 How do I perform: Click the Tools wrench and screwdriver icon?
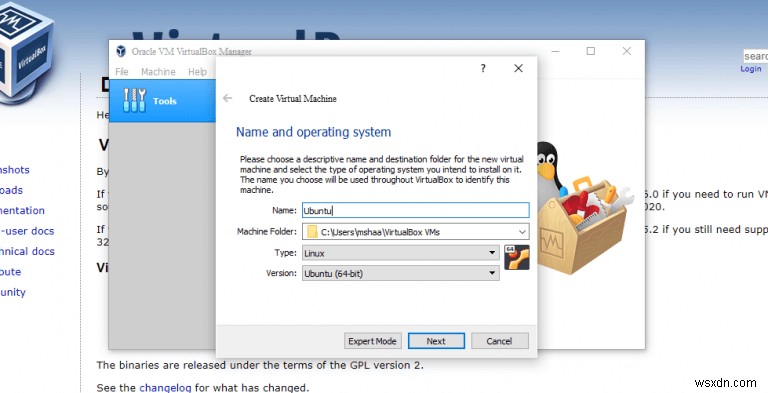pyautogui.click(x=135, y=100)
